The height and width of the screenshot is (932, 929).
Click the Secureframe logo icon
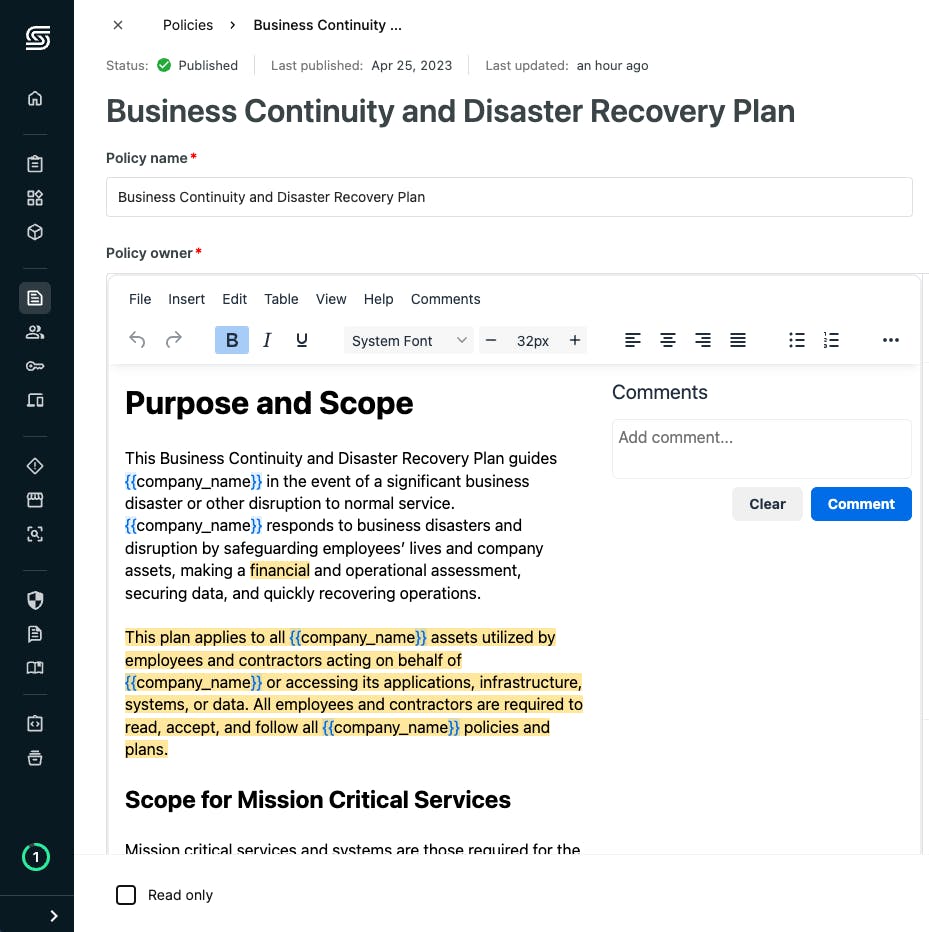(37, 38)
